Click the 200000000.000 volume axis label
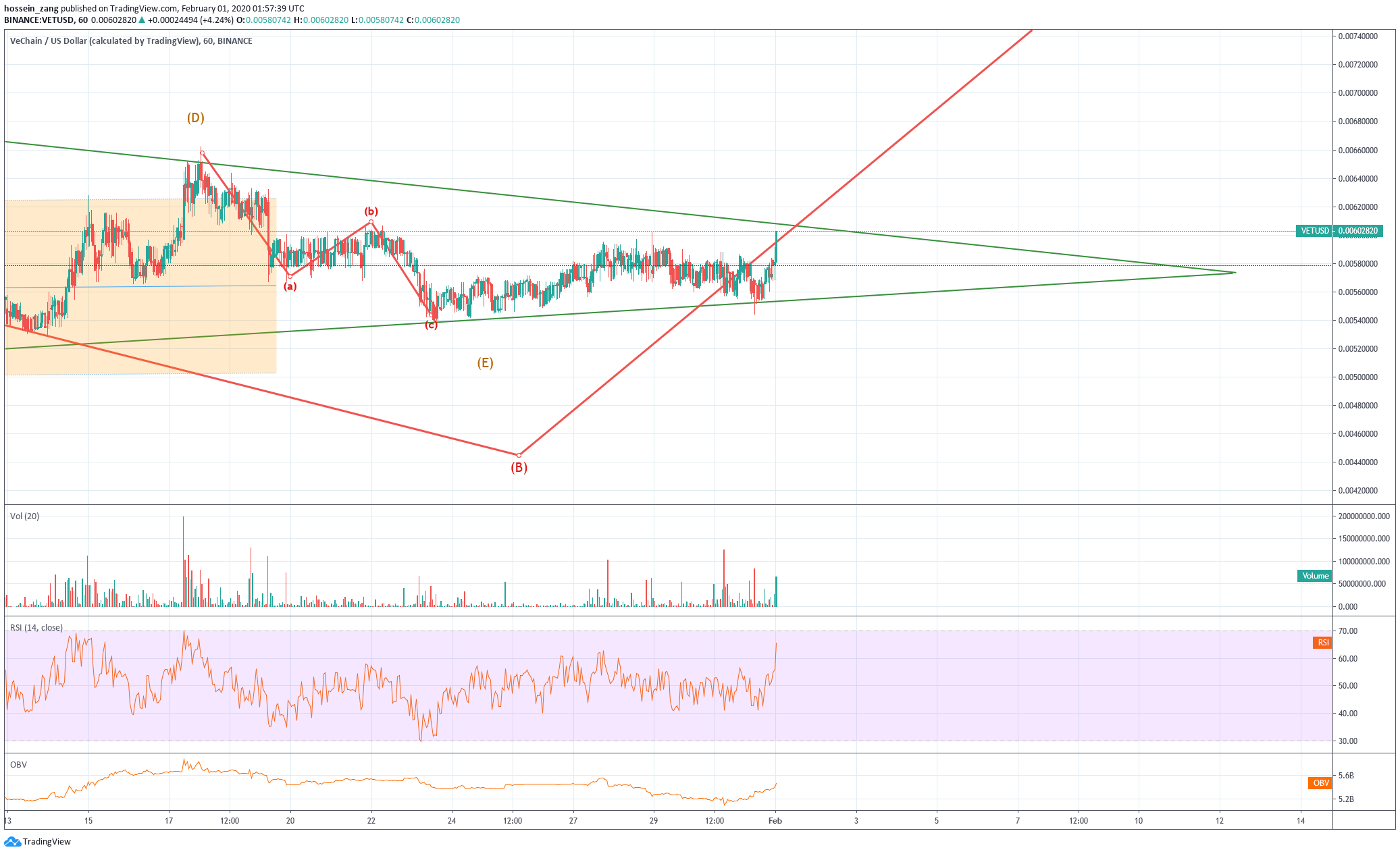The image size is (1400, 854). (x=1364, y=516)
